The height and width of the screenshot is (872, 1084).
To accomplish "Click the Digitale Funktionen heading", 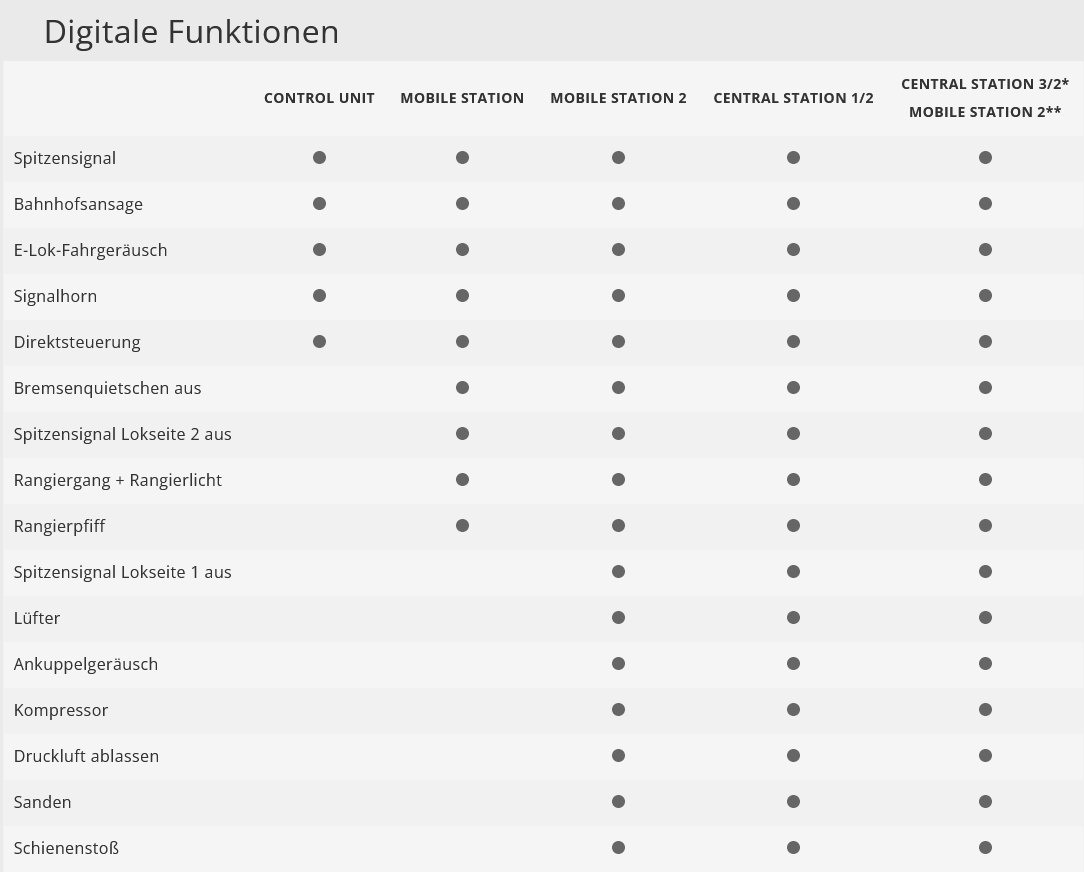I will point(191,32).
